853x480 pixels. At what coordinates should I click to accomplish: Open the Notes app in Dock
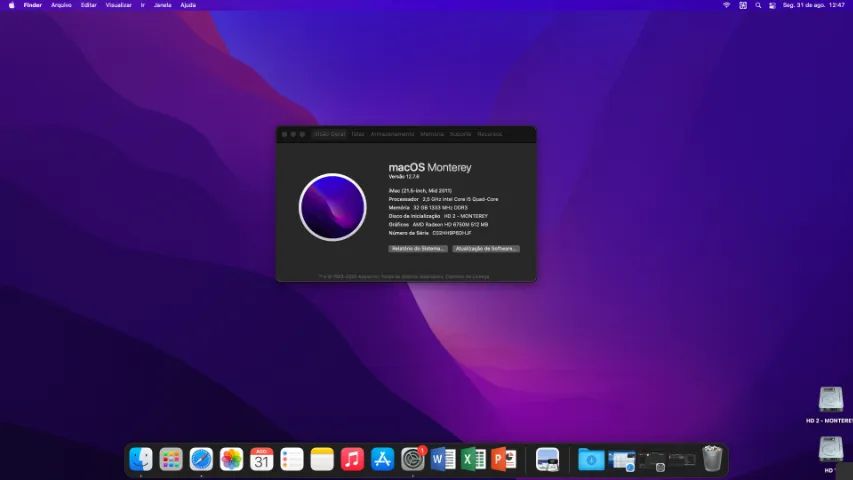click(322, 459)
